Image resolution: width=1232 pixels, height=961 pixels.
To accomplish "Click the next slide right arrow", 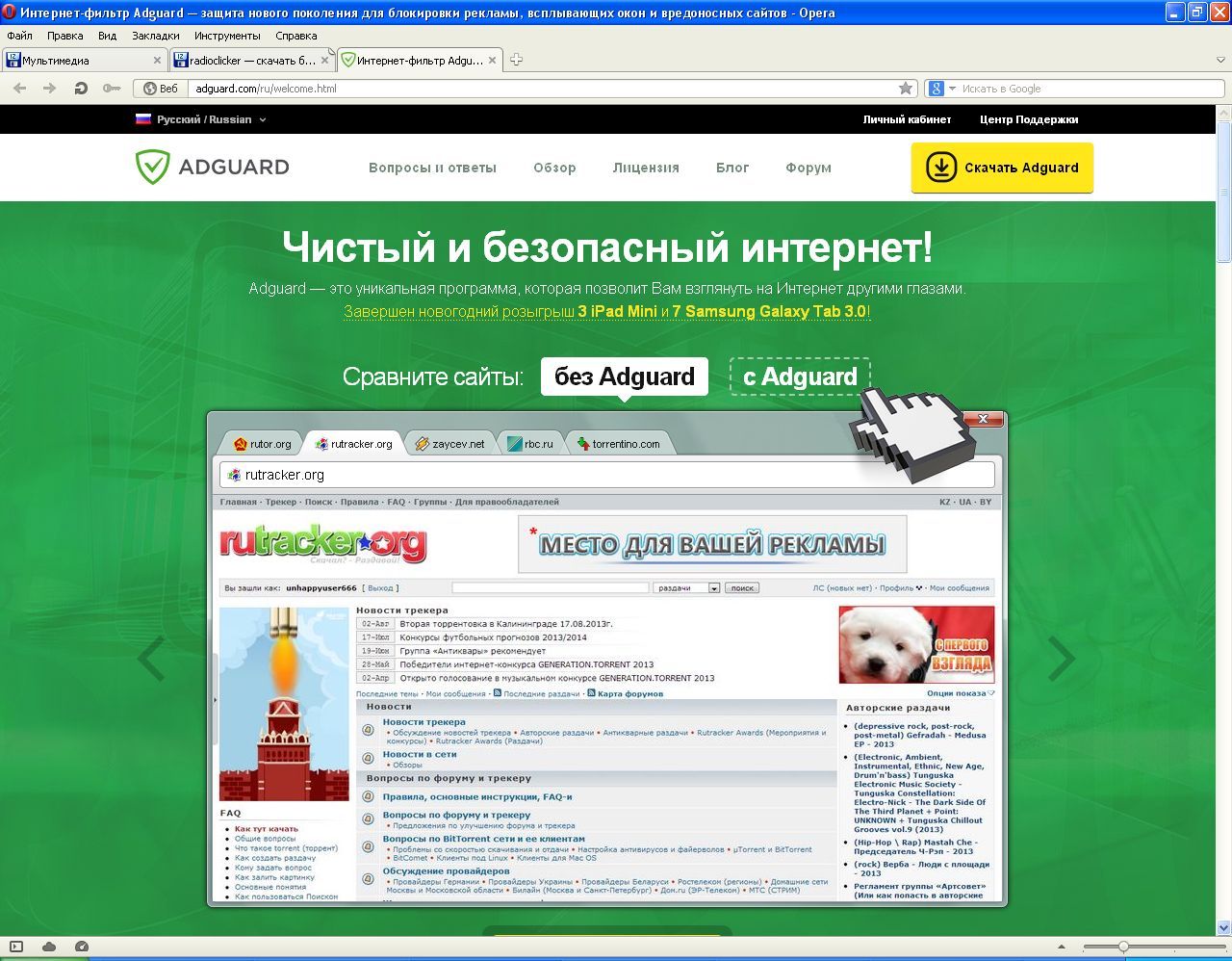I will [x=1061, y=660].
